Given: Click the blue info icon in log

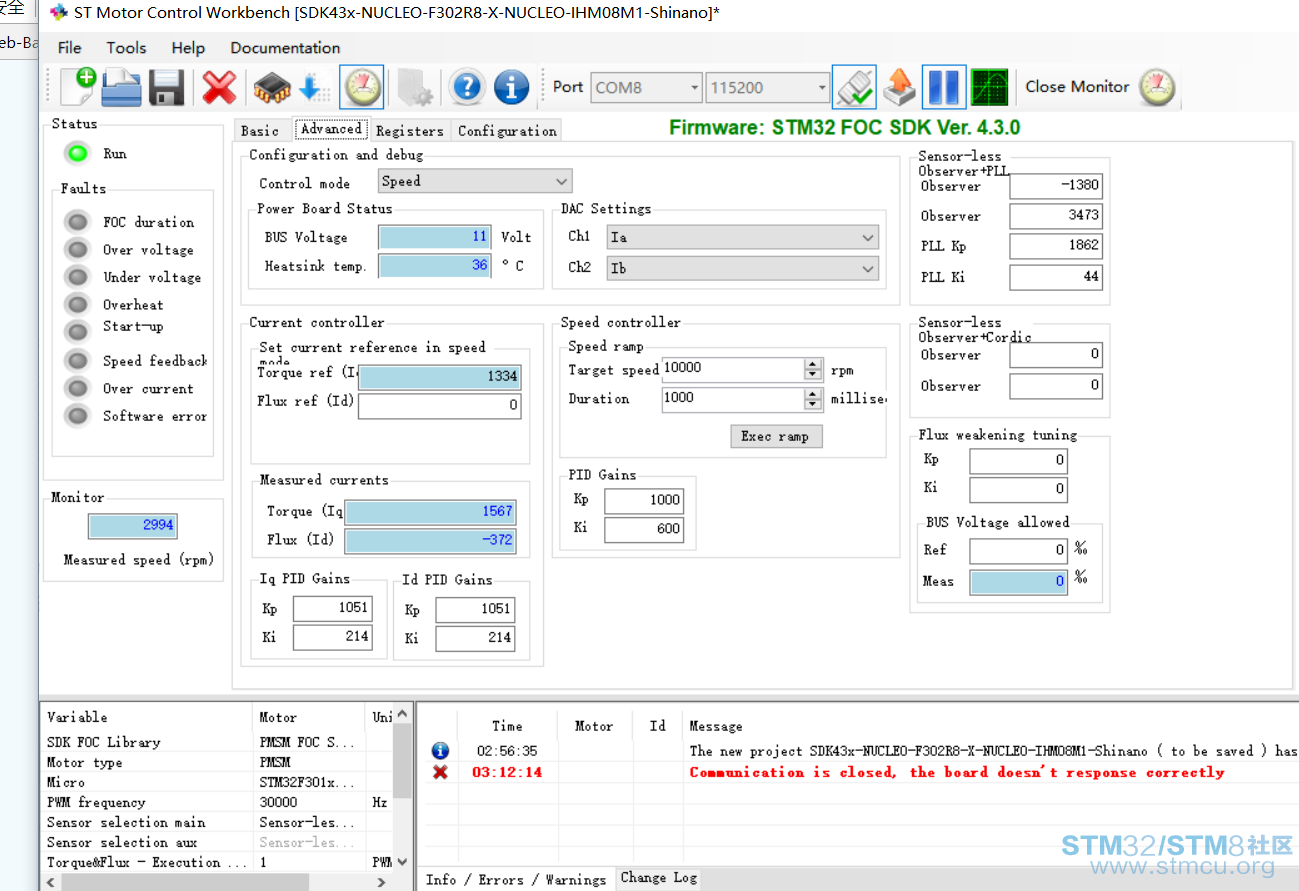Looking at the screenshot, I should [x=440, y=750].
